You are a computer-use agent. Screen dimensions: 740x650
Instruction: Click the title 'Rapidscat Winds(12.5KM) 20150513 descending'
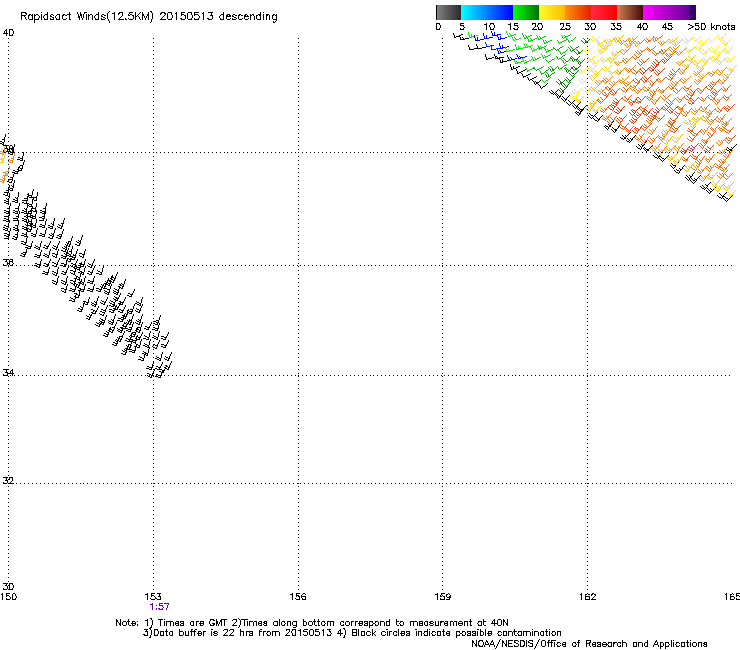pos(149,17)
